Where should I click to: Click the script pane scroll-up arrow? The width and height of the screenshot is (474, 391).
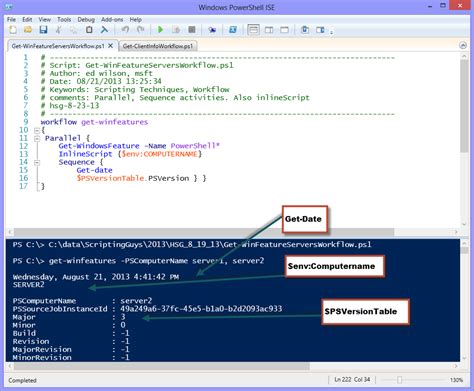click(x=464, y=56)
